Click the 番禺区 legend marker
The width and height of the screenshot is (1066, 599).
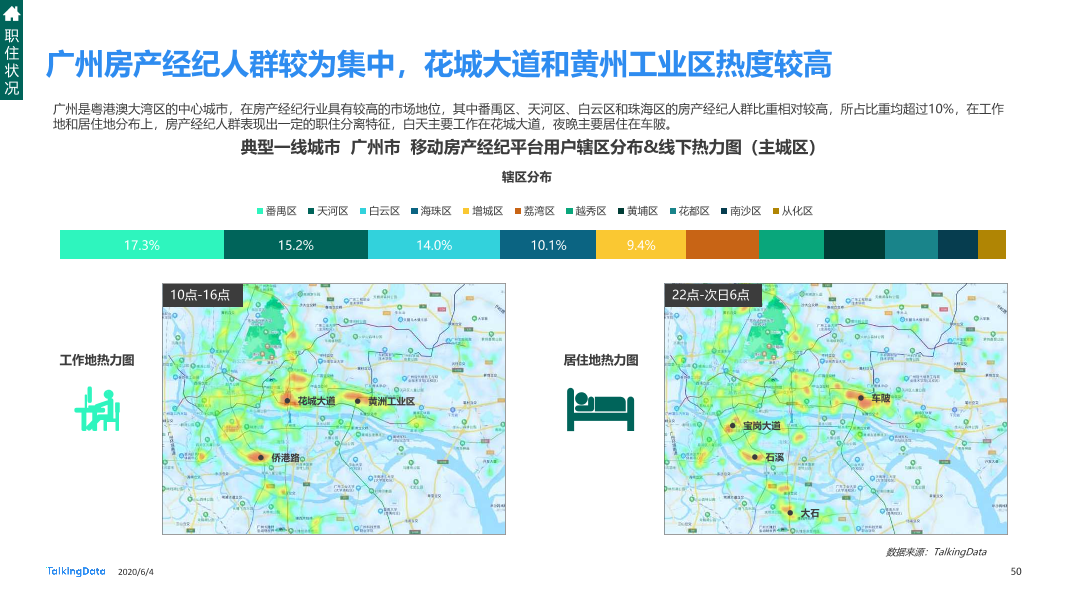pos(259,211)
